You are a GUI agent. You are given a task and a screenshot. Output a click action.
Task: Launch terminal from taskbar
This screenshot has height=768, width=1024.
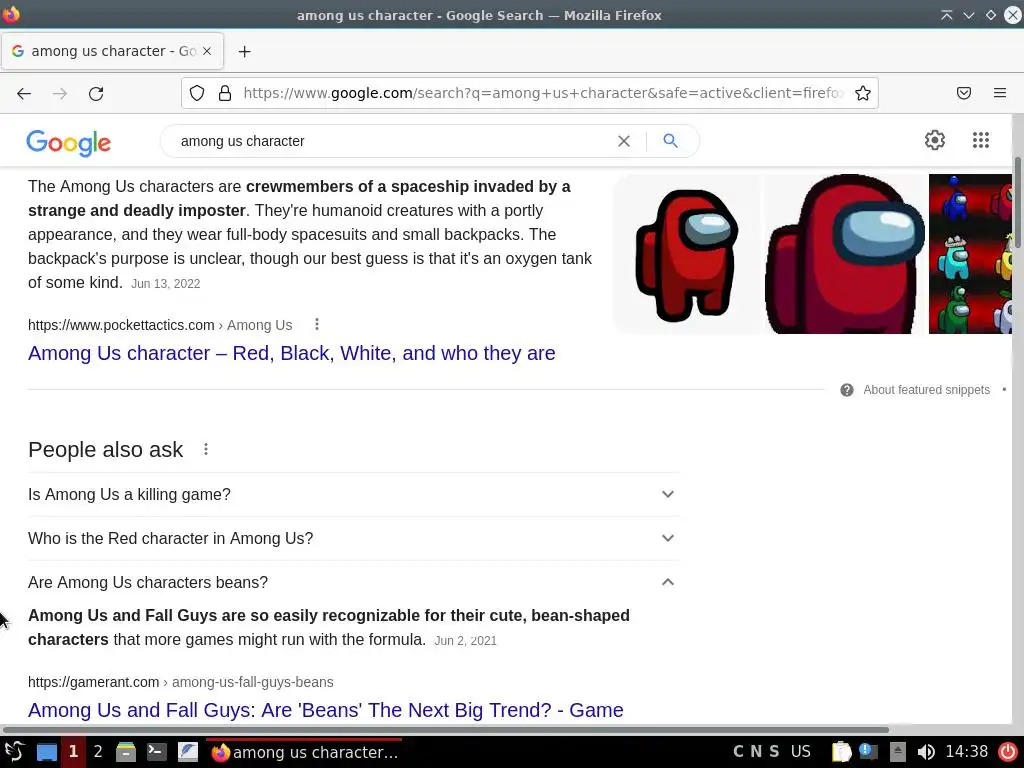coord(156,752)
